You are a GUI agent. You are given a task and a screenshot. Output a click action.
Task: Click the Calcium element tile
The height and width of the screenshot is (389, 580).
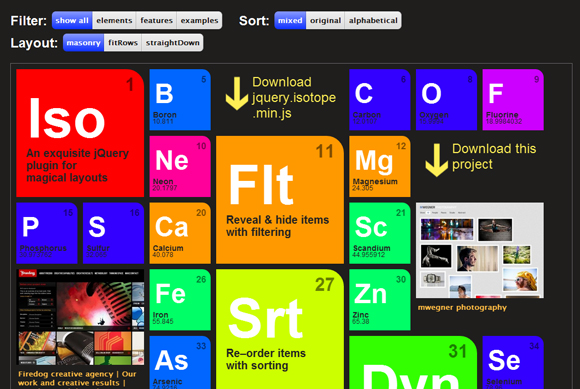180,233
